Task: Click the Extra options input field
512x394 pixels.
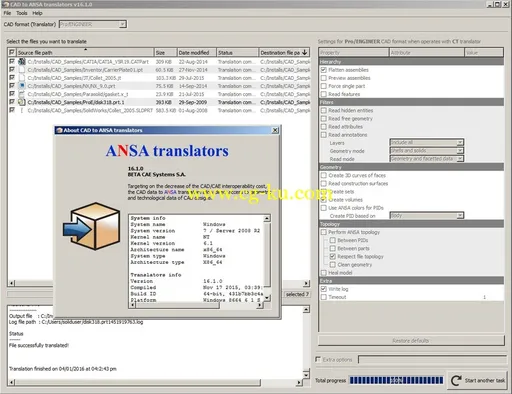Action: coord(433,360)
